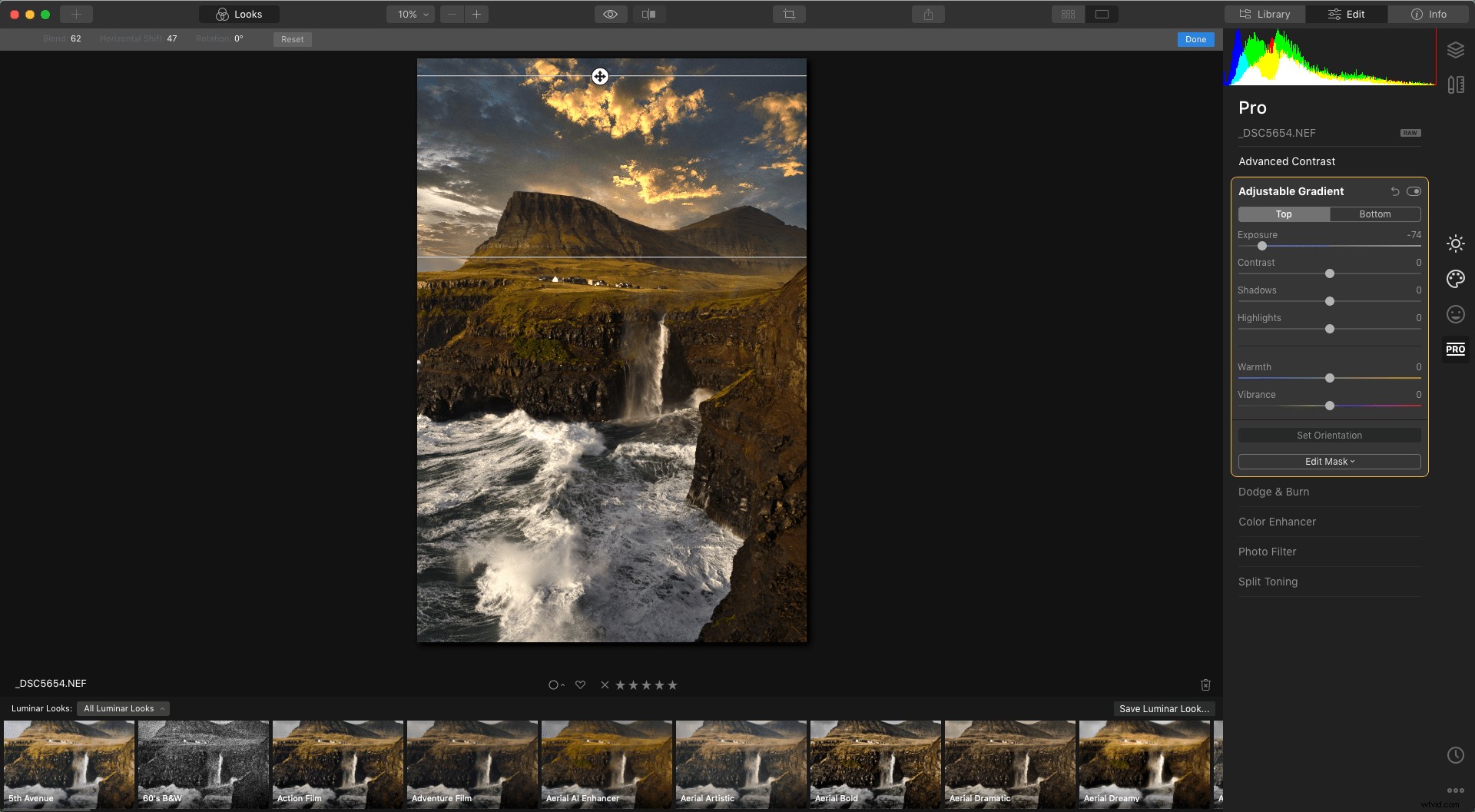Open the Export share icon
This screenshot has width=1475, height=812.
[x=929, y=13]
